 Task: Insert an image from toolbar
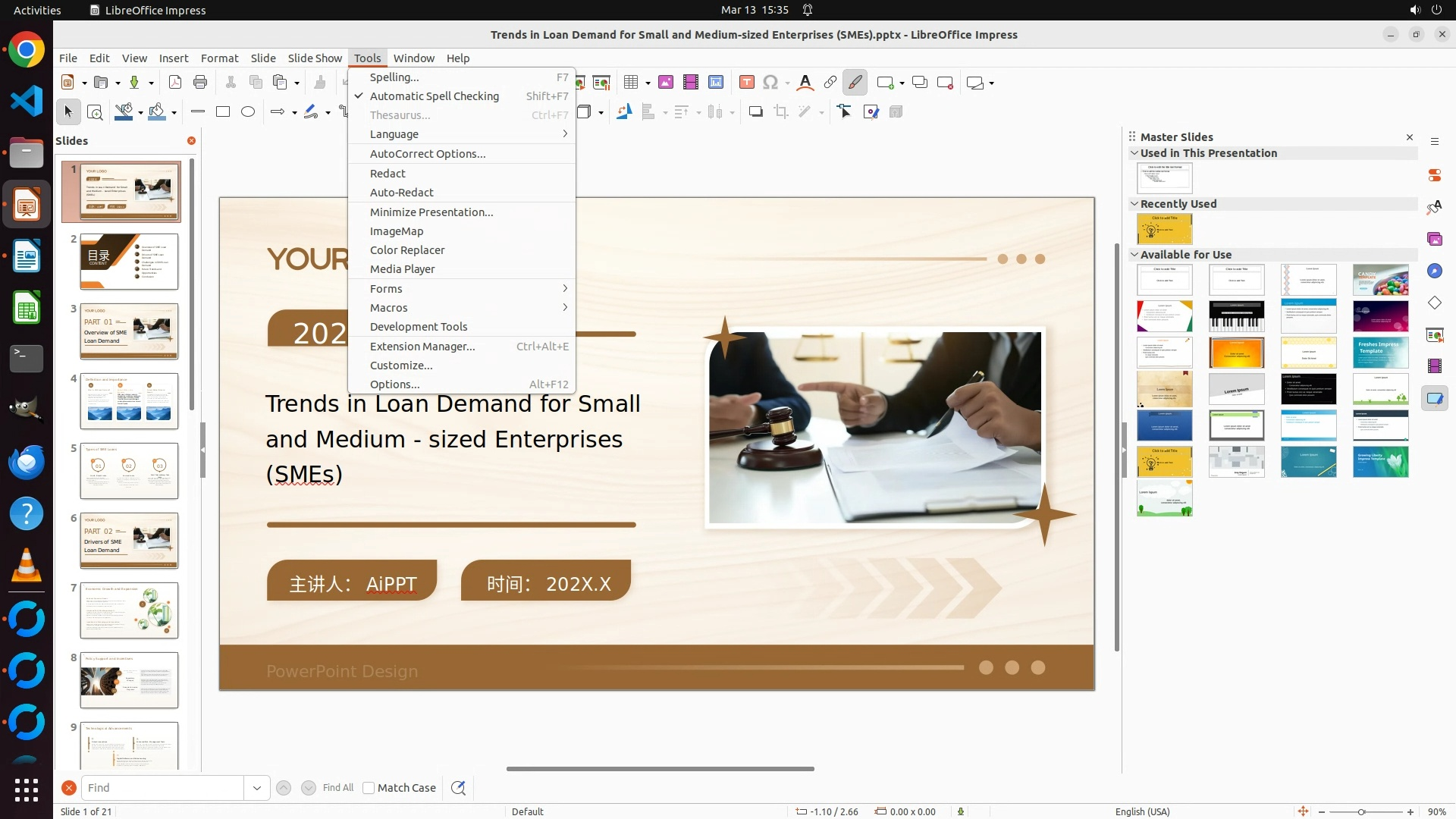pyautogui.click(x=665, y=83)
